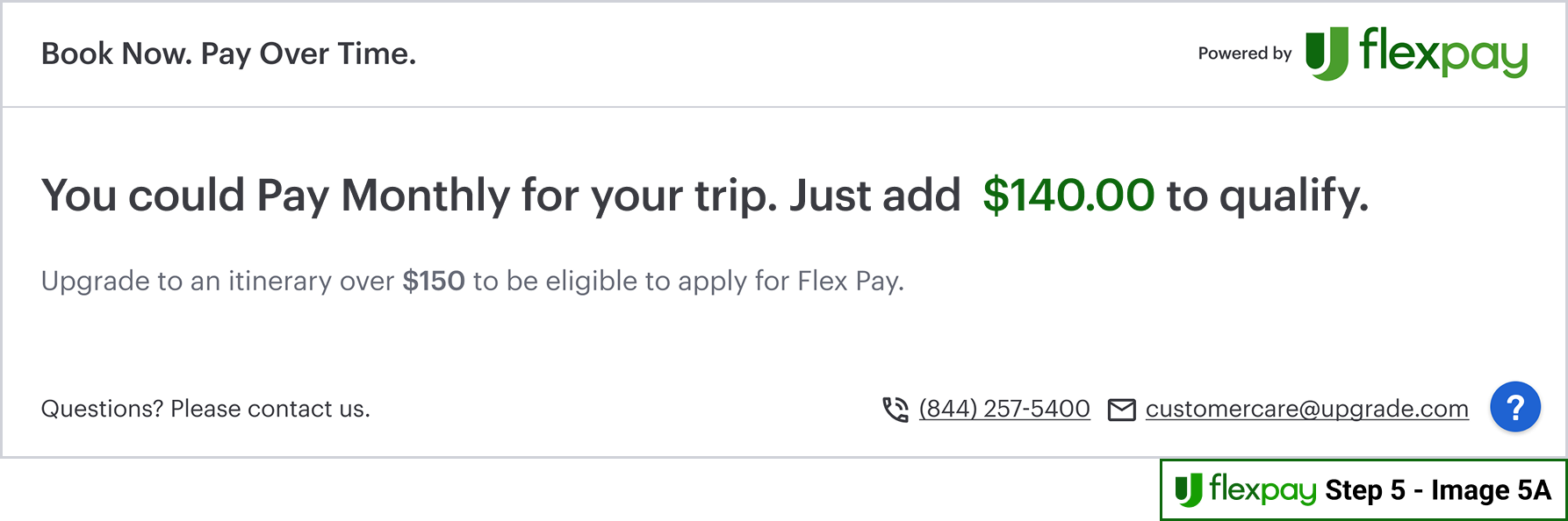Viewport: 1568px width, 521px height.
Task: Click the flexpay wordmark in bottom badge
Action: coord(1262,489)
